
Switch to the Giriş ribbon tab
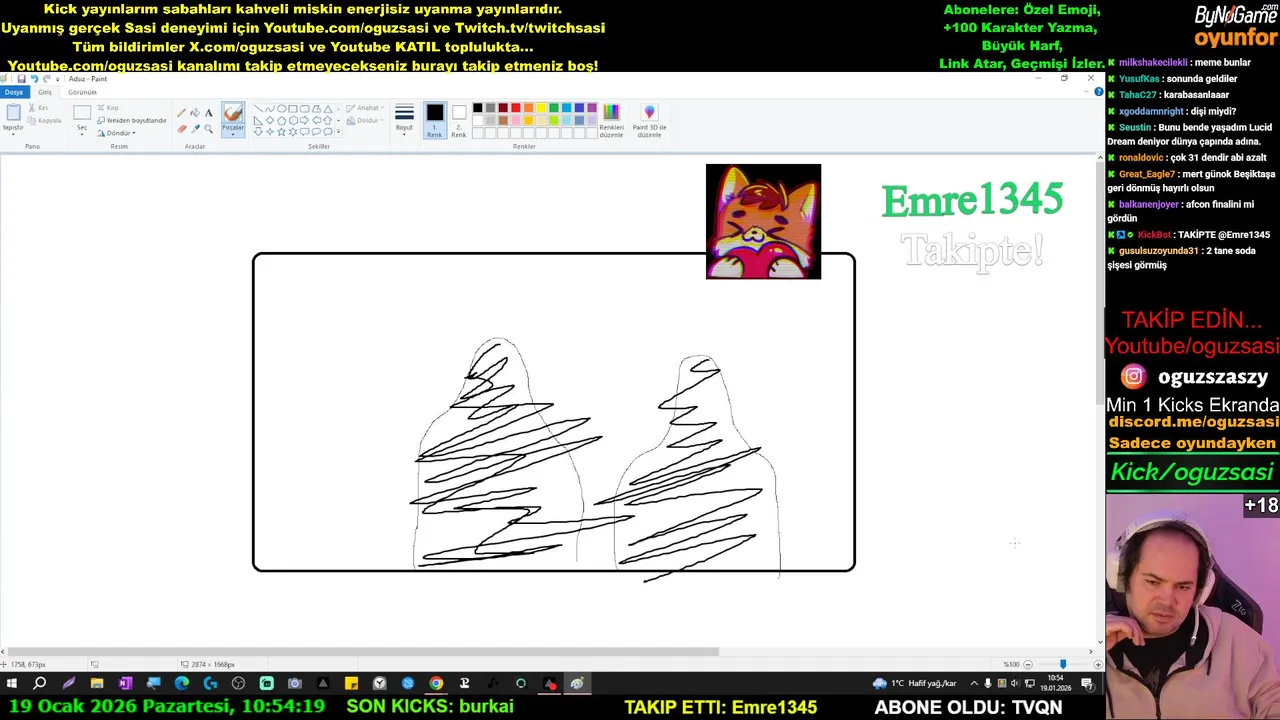[45, 92]
